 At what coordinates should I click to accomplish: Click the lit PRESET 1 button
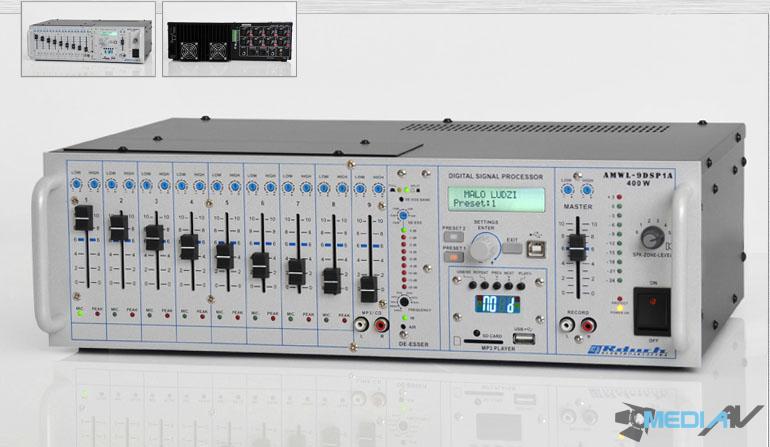point(454,257)
